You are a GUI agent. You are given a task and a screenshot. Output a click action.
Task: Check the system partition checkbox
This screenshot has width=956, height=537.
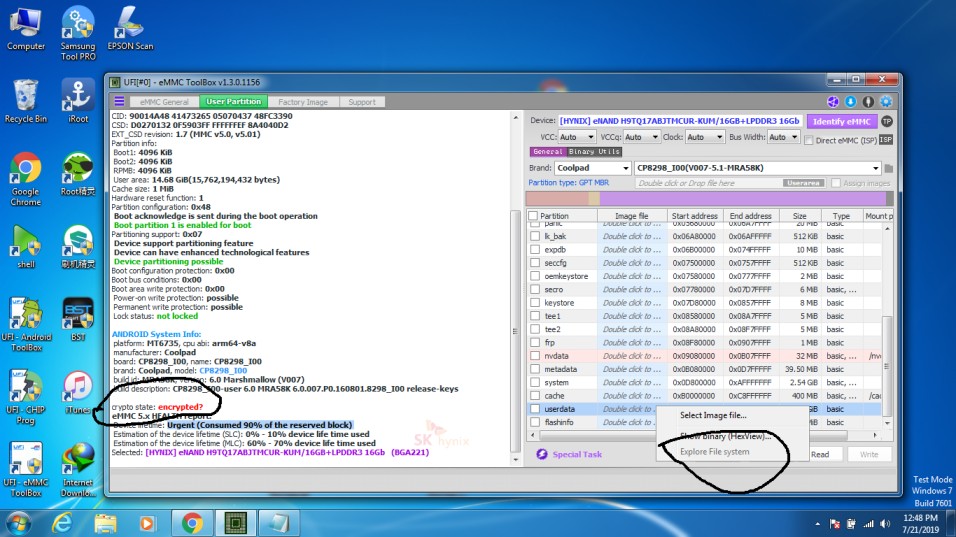(535, 382)
